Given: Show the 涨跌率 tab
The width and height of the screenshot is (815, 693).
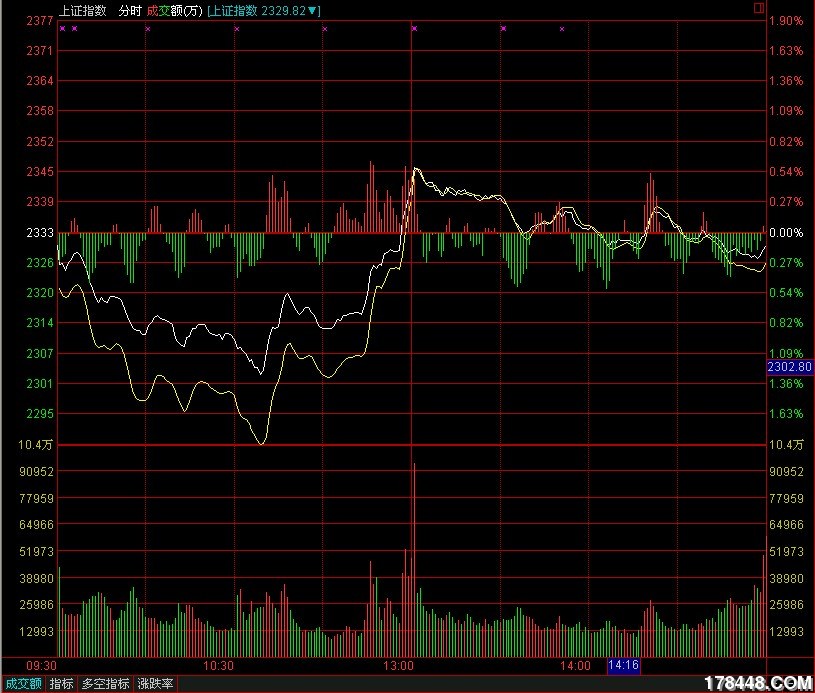Looking at the screenshot, I should click(156, 684).
